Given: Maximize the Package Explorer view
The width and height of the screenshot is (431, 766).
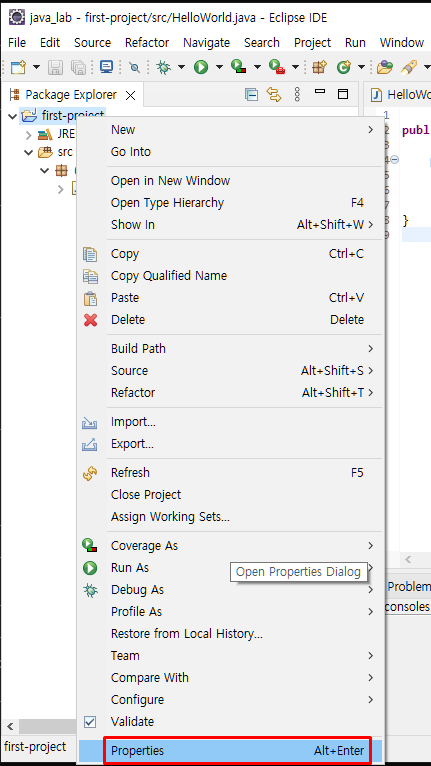Looking at the screenshot, I should coord(343,94).
